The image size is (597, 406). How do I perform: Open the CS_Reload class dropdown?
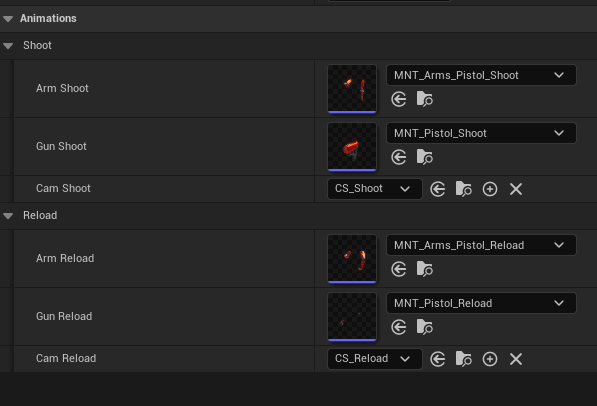[x=375, y=358]
